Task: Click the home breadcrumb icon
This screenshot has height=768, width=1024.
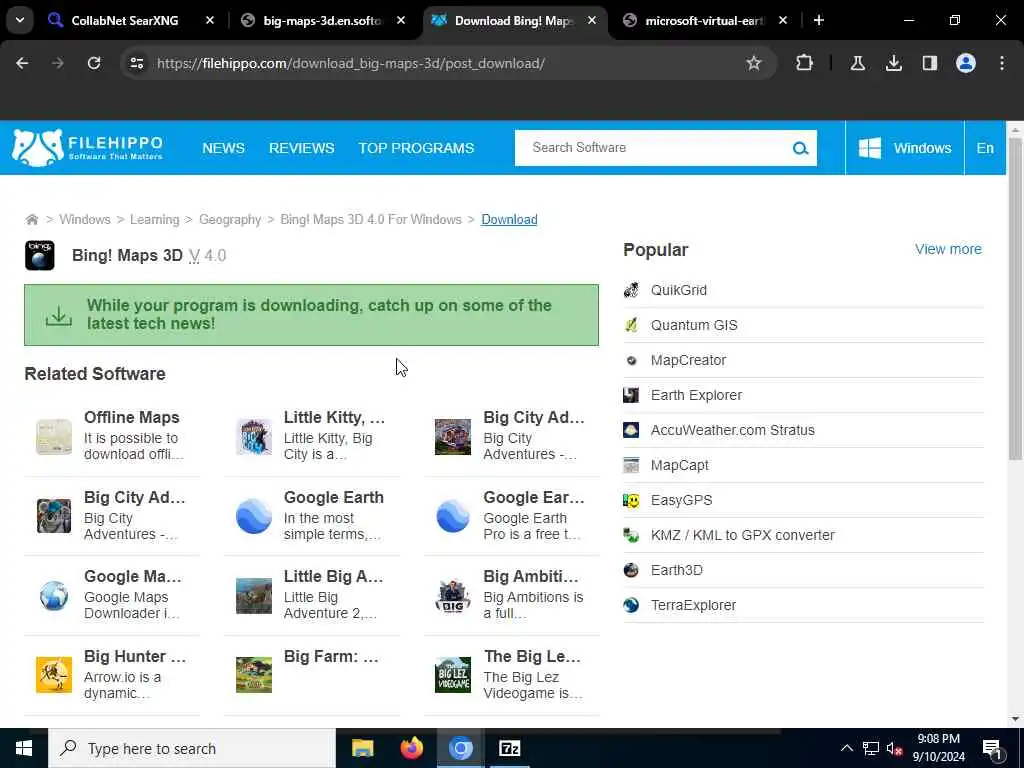Action: pos(31,219)
